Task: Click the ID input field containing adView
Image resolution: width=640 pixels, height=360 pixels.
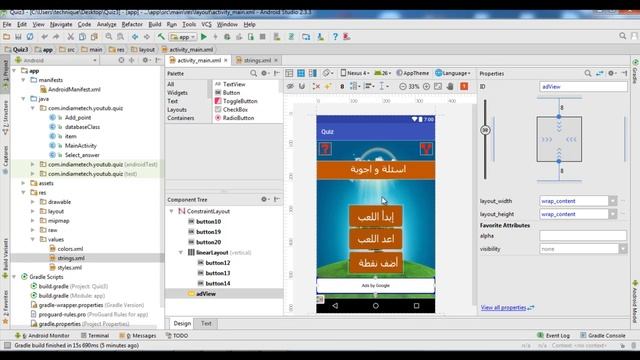Action: 583,87
